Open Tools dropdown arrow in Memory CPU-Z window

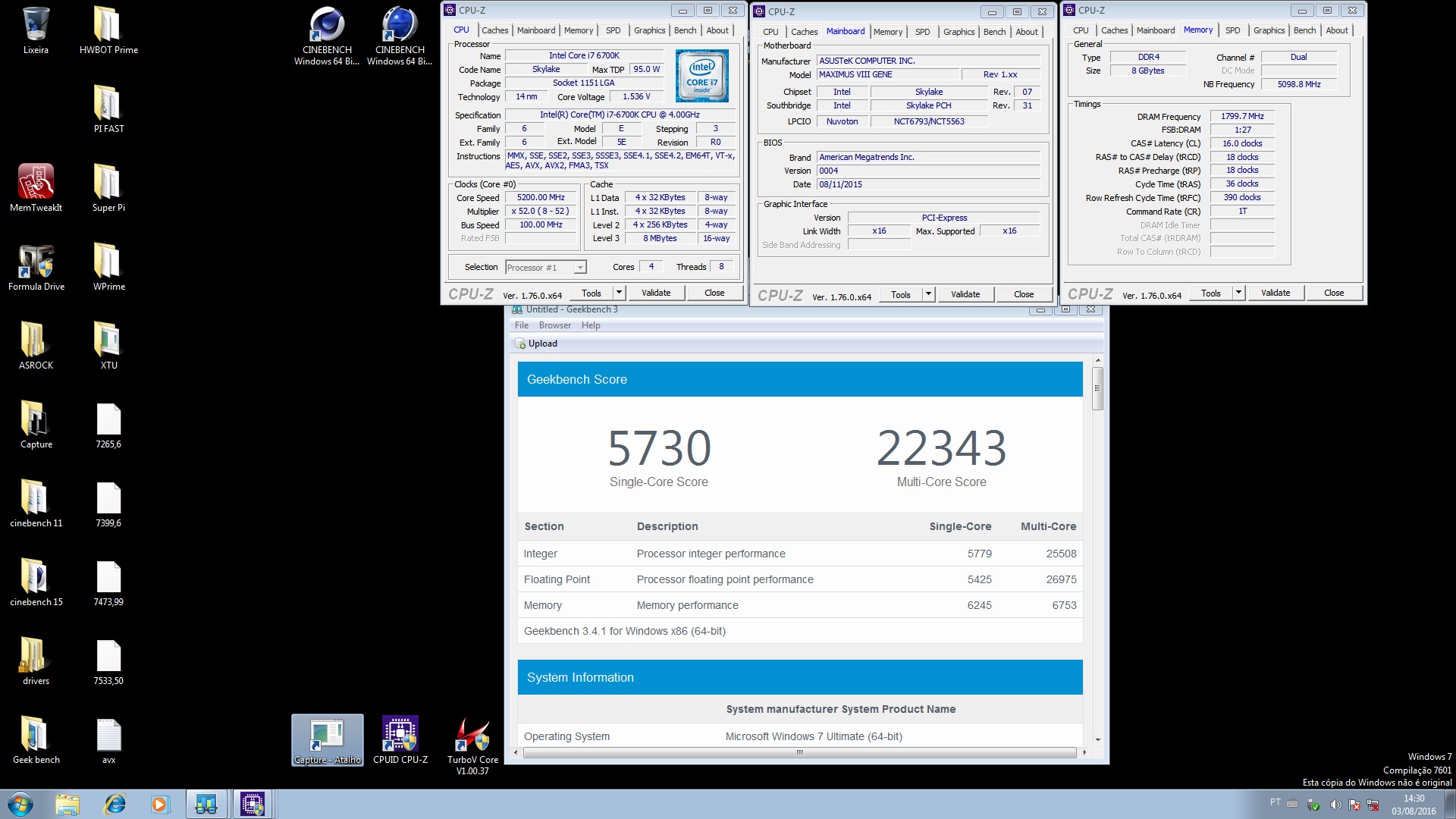coord(1238,293)
